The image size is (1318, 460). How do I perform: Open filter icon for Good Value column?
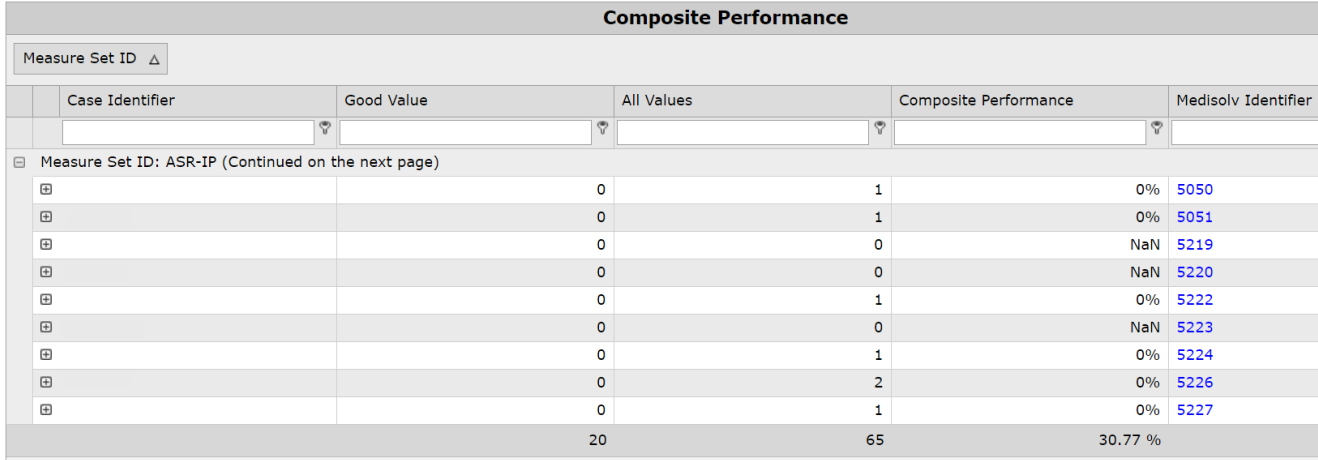(602, 128)
